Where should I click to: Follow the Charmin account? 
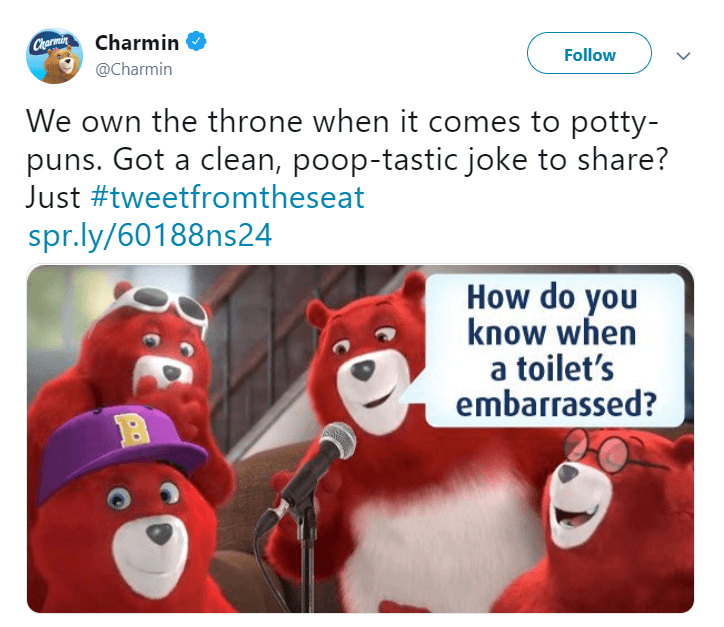589,54
